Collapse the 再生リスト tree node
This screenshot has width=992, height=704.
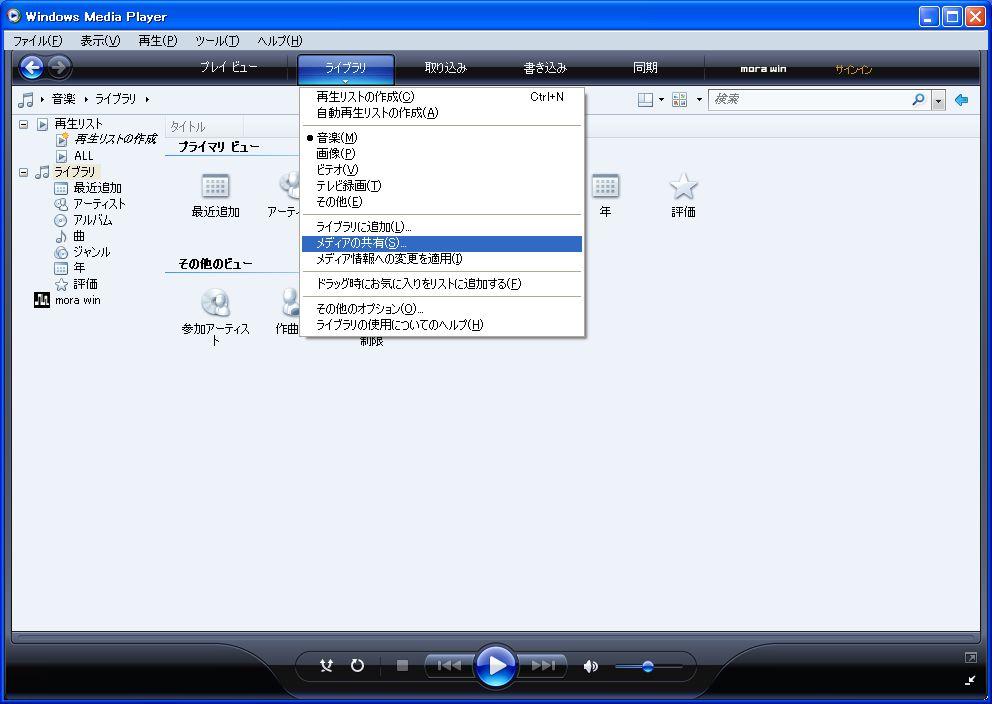tap(23, 124)
